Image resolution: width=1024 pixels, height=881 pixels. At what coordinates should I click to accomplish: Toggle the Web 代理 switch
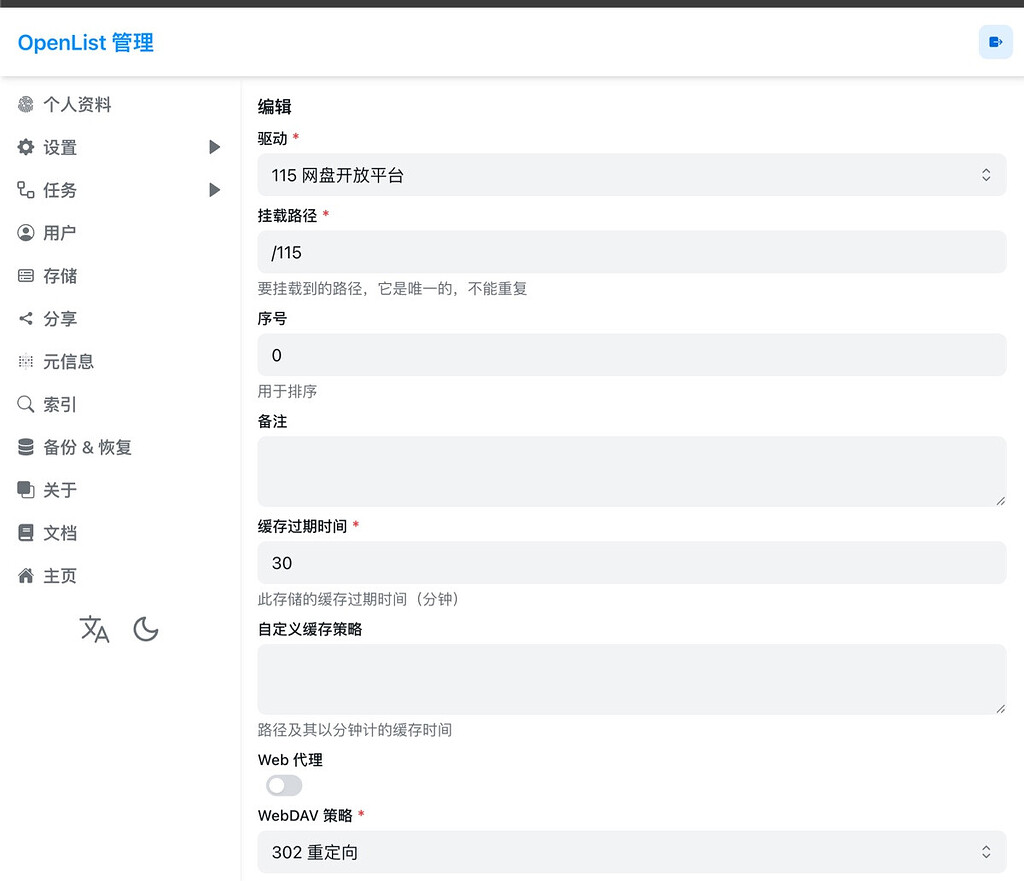pyautogui.click(x=284, y=785)
